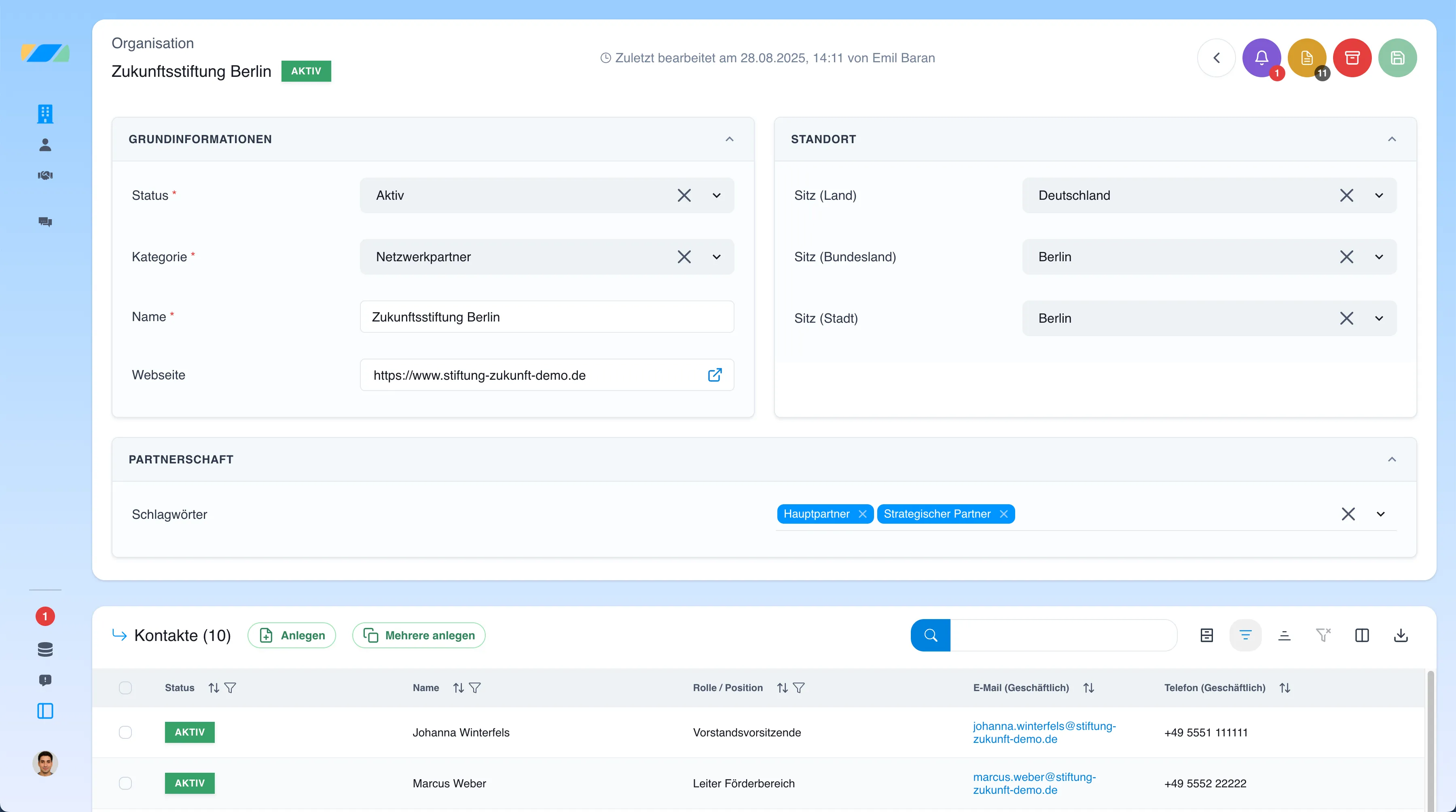
Task: Open johanna.winterfels email link
Action: (1044, 732)
